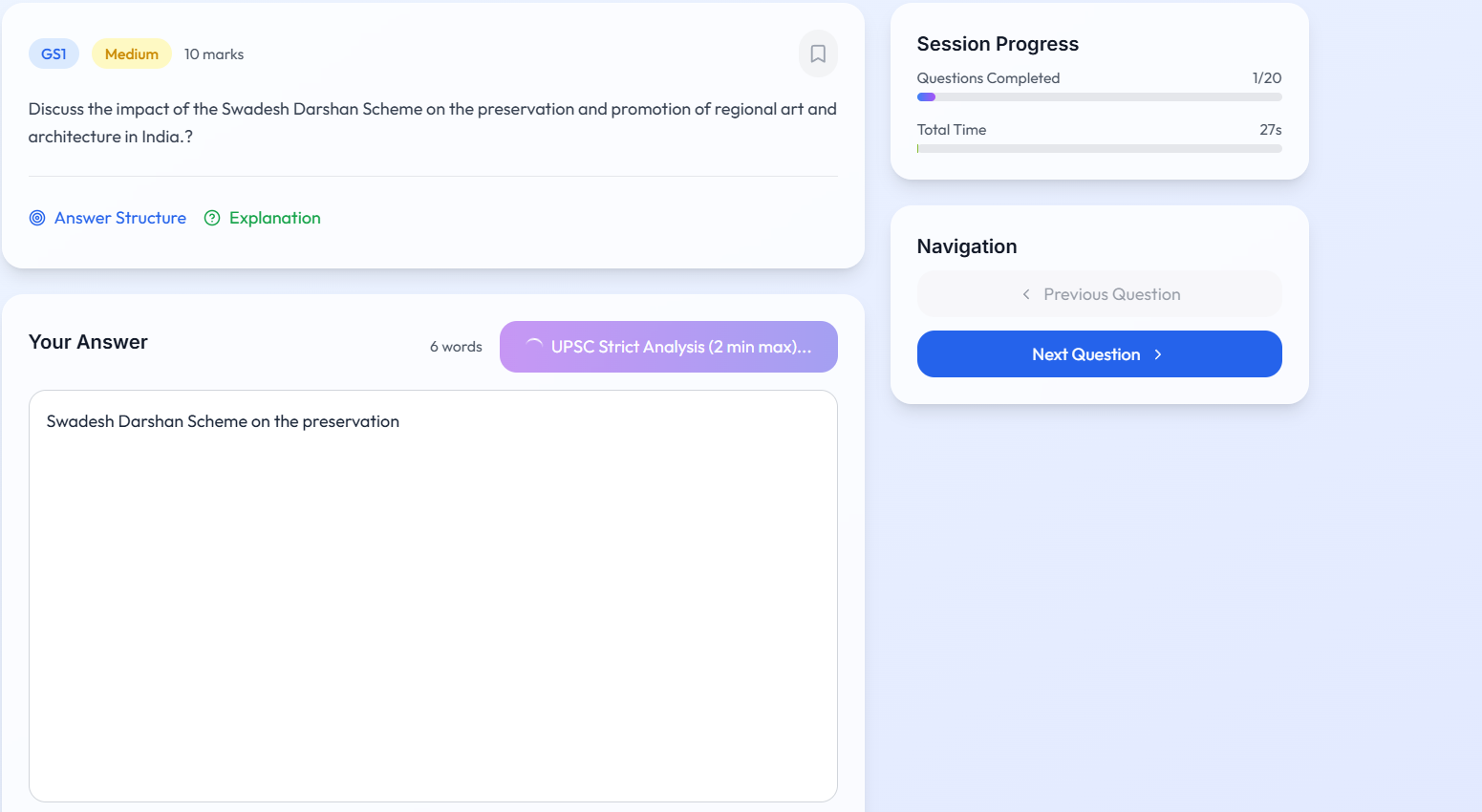1482x812 pixels.
Task: Click the 1/20 questions completed count
Action: 1266,78
